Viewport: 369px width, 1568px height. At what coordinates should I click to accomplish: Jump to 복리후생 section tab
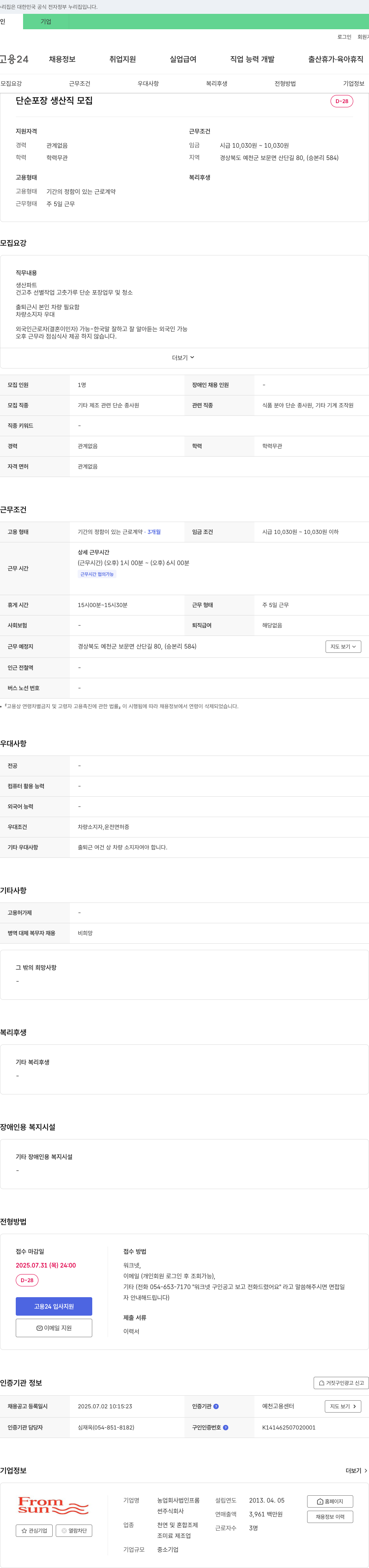216,83
